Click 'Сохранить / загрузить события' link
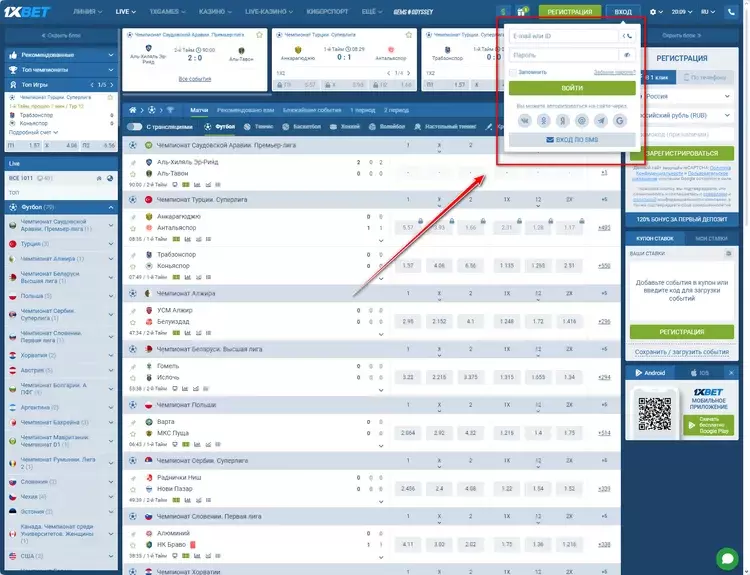The width and height of the screenshot is (750, 575). coord(682,352)
